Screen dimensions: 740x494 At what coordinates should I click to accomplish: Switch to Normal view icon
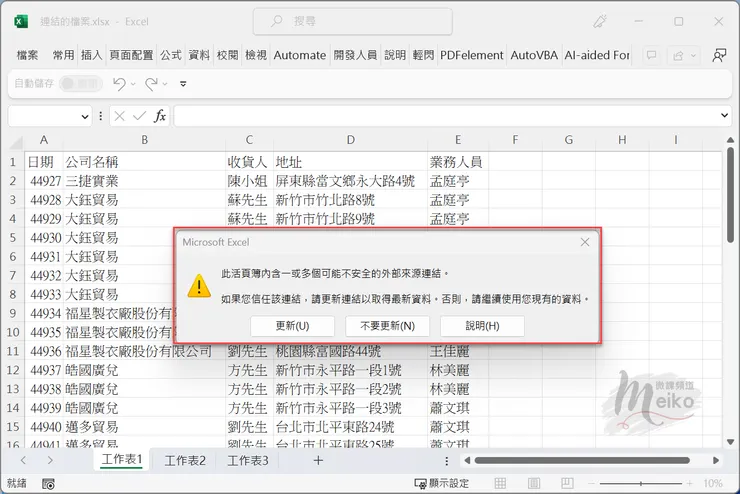coord(500,483)
